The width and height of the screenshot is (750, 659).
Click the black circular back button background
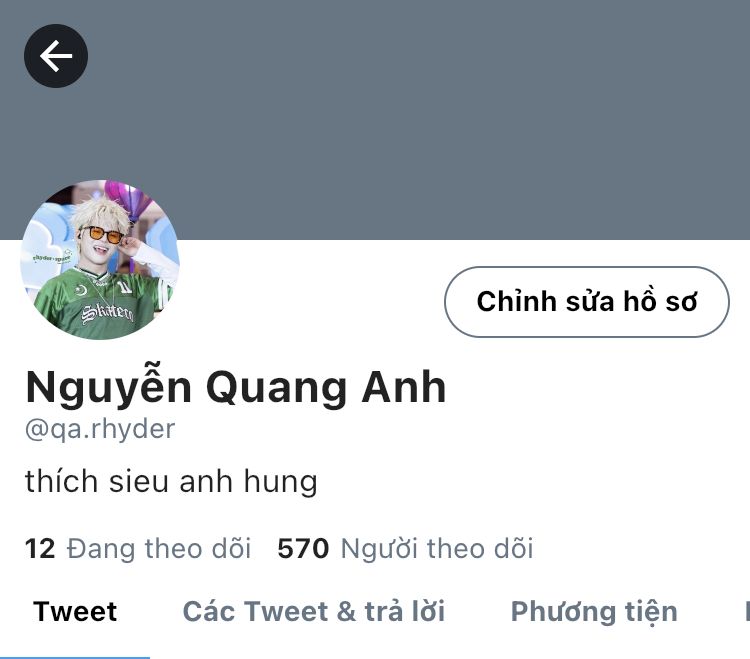point(56,56)
